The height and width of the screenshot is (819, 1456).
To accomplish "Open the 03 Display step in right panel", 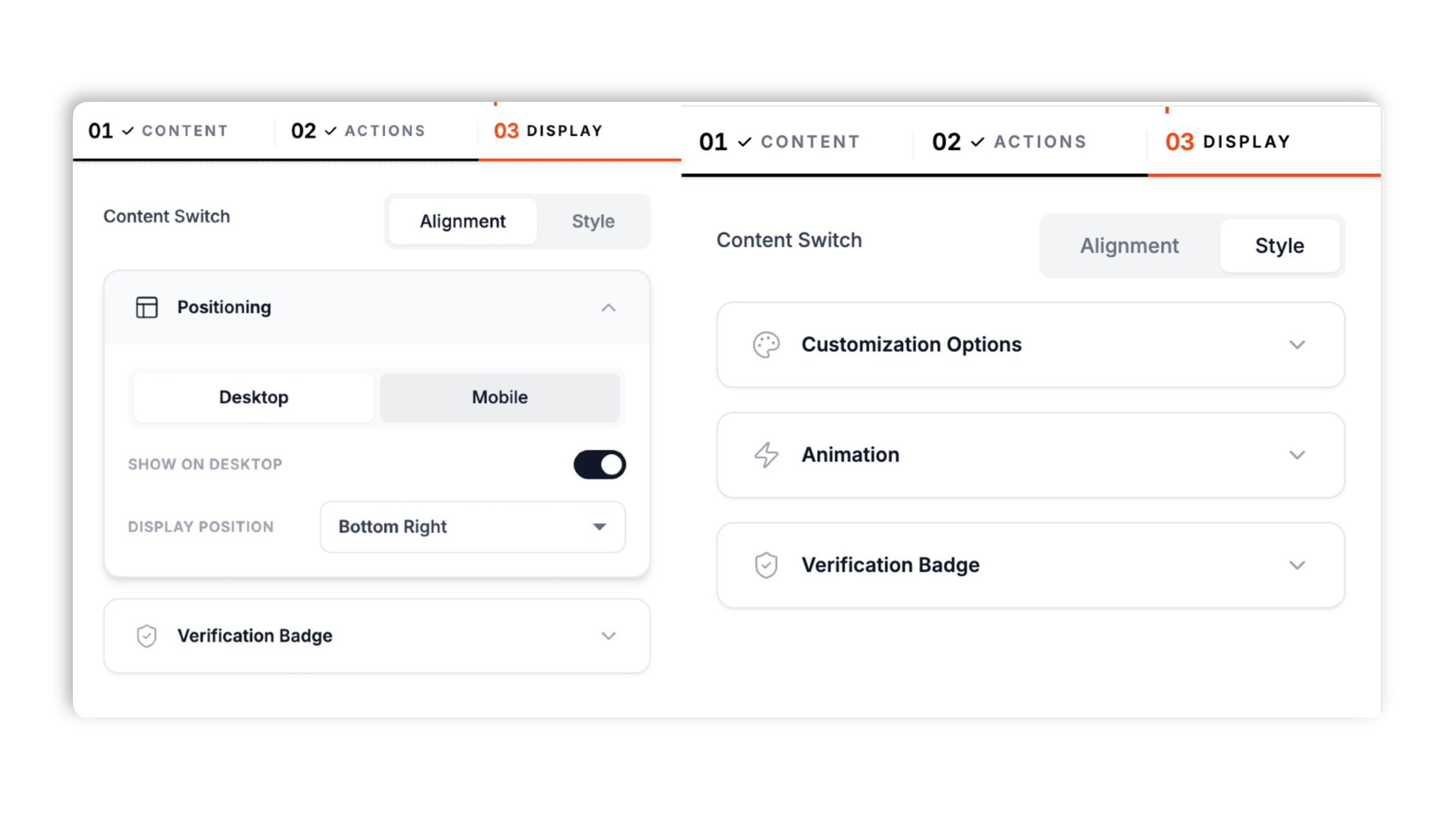I will pyautogui.click(x=1228, y=142).
